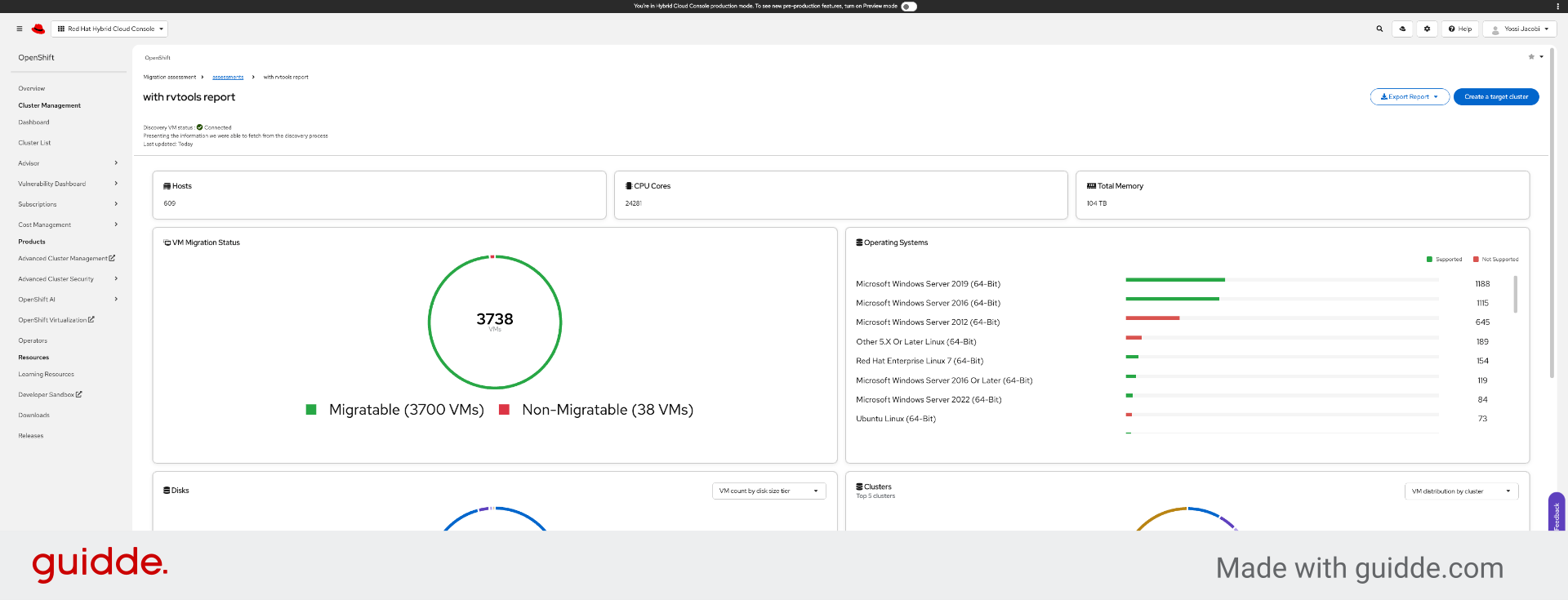This screenshot has height=600, width=1568.
Task: Click the CPU Cores chip icon
Action: pyautogui.click(x=629, y=186)
